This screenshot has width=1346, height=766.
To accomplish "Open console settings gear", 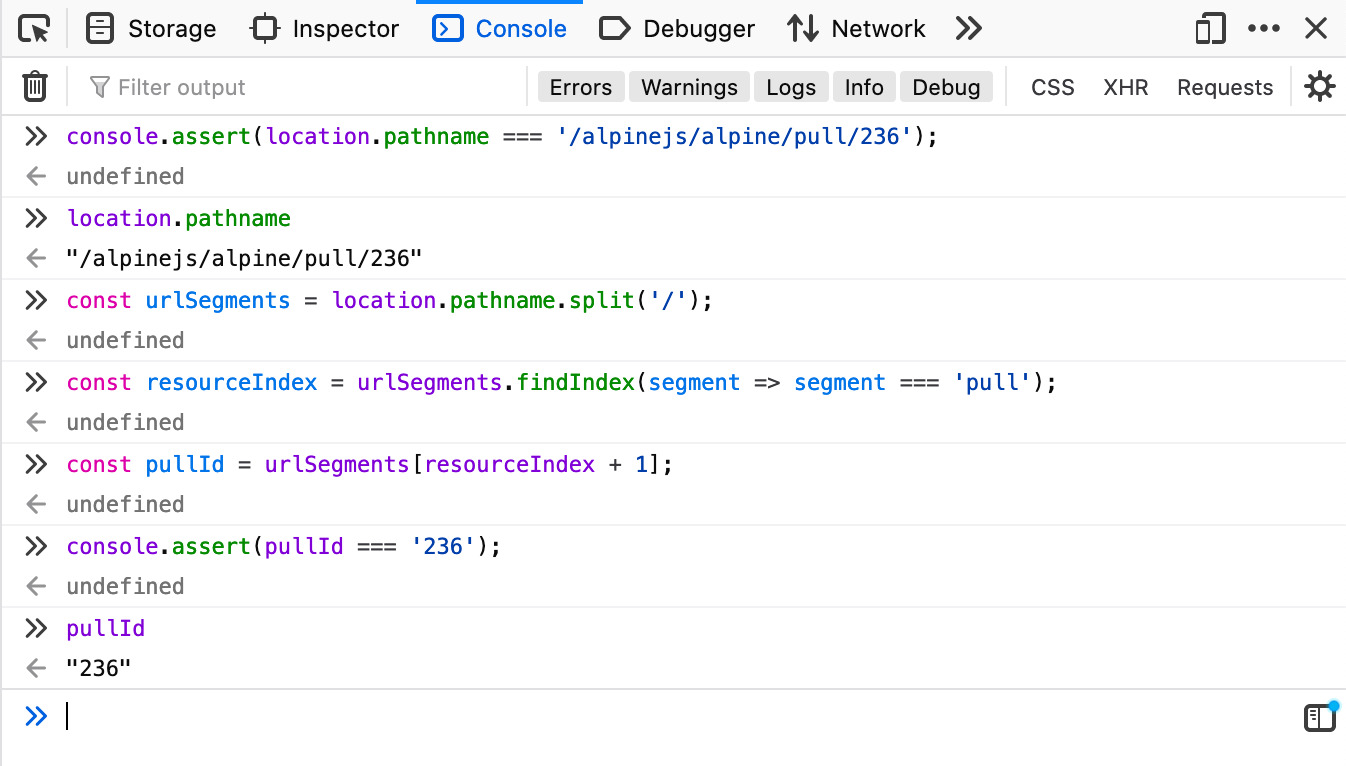I will pos(1319,87).
